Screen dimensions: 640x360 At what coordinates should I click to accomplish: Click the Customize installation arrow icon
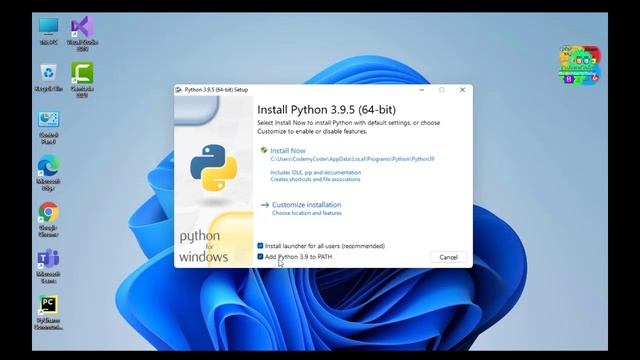point(265,205)
